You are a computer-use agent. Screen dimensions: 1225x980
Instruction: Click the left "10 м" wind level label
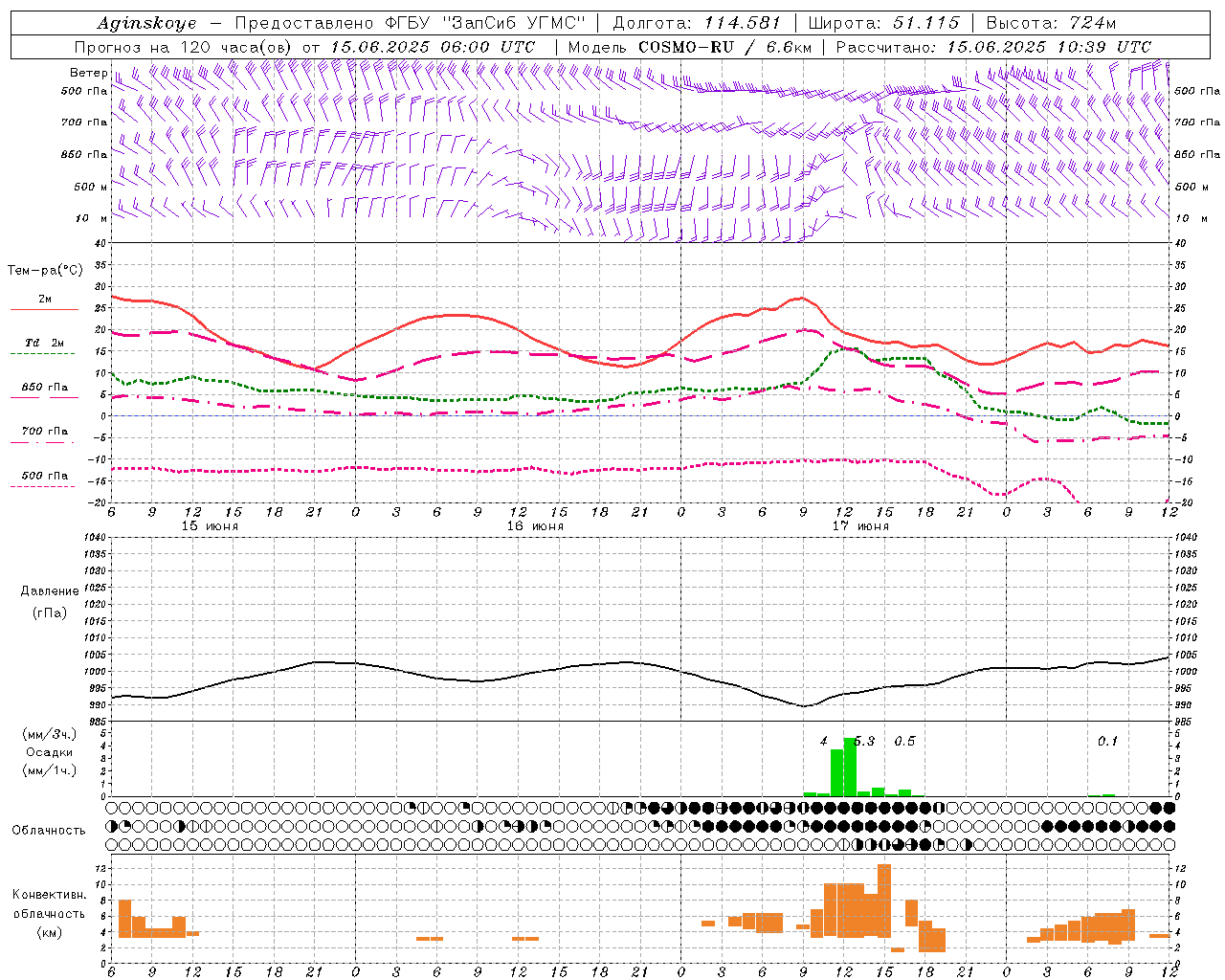click(92, 218)
